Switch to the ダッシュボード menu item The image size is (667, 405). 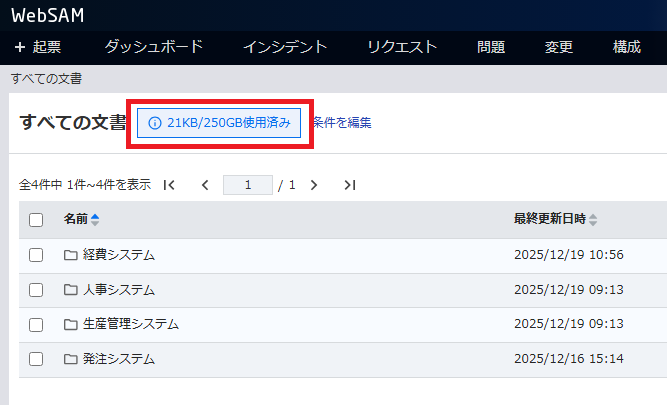pos(153,47)
